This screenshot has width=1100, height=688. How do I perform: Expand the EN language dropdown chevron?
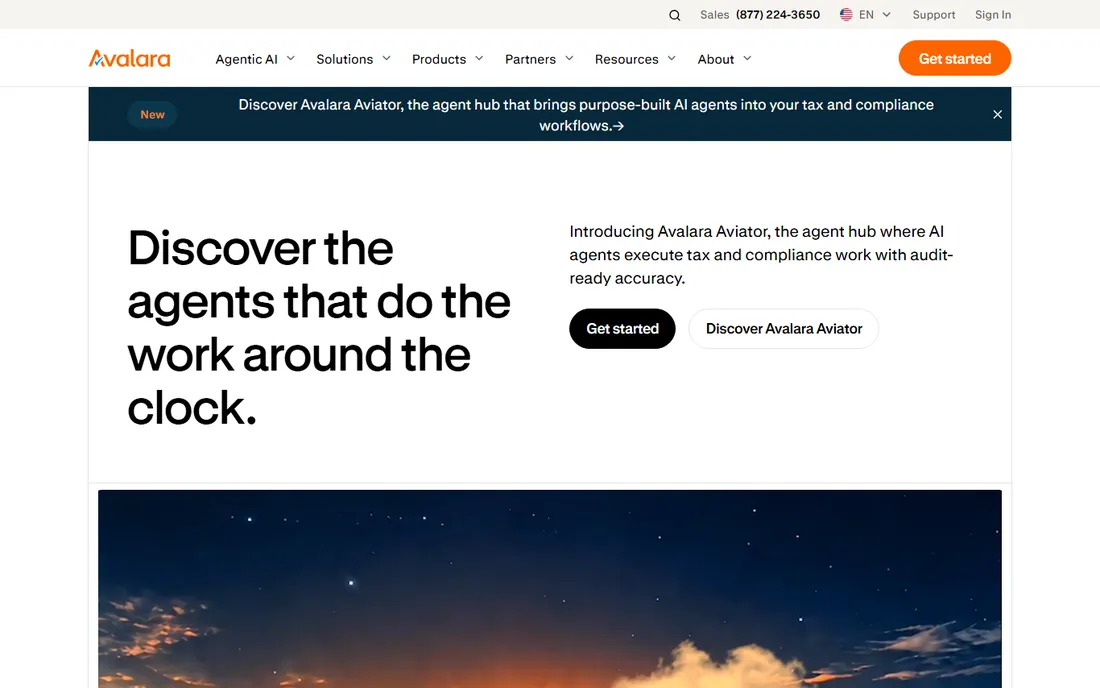(886, 15)
